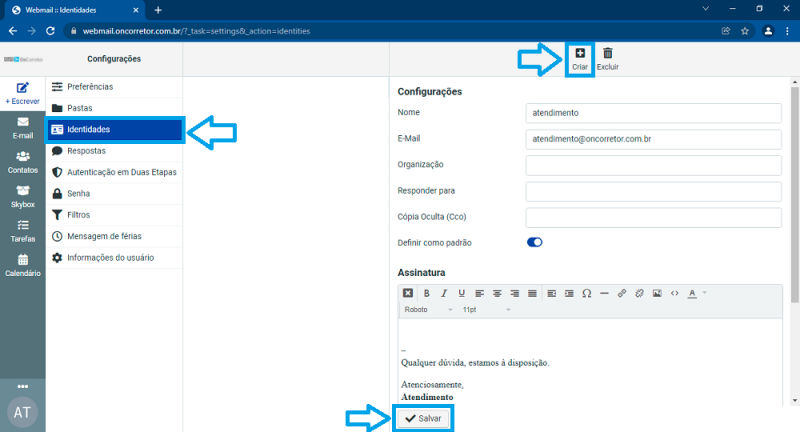This screenshot has width=800, height=432.
Task: Select Identidades in the settings menu
Action: click(x=115, y=129)
